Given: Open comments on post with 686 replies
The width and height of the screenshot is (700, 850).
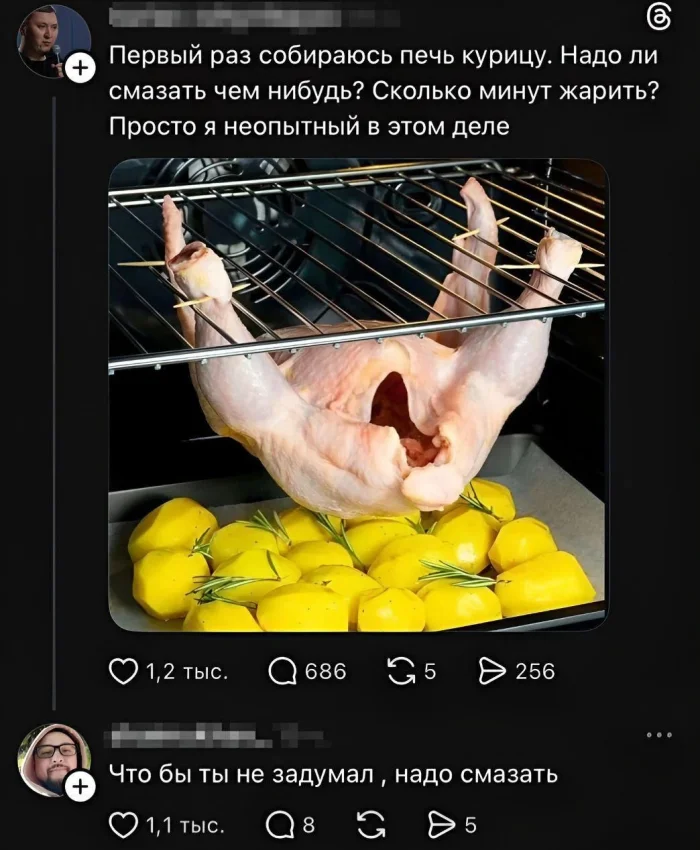Looking at the screenshot, I should pyautogui.click(x=282, y=672).
